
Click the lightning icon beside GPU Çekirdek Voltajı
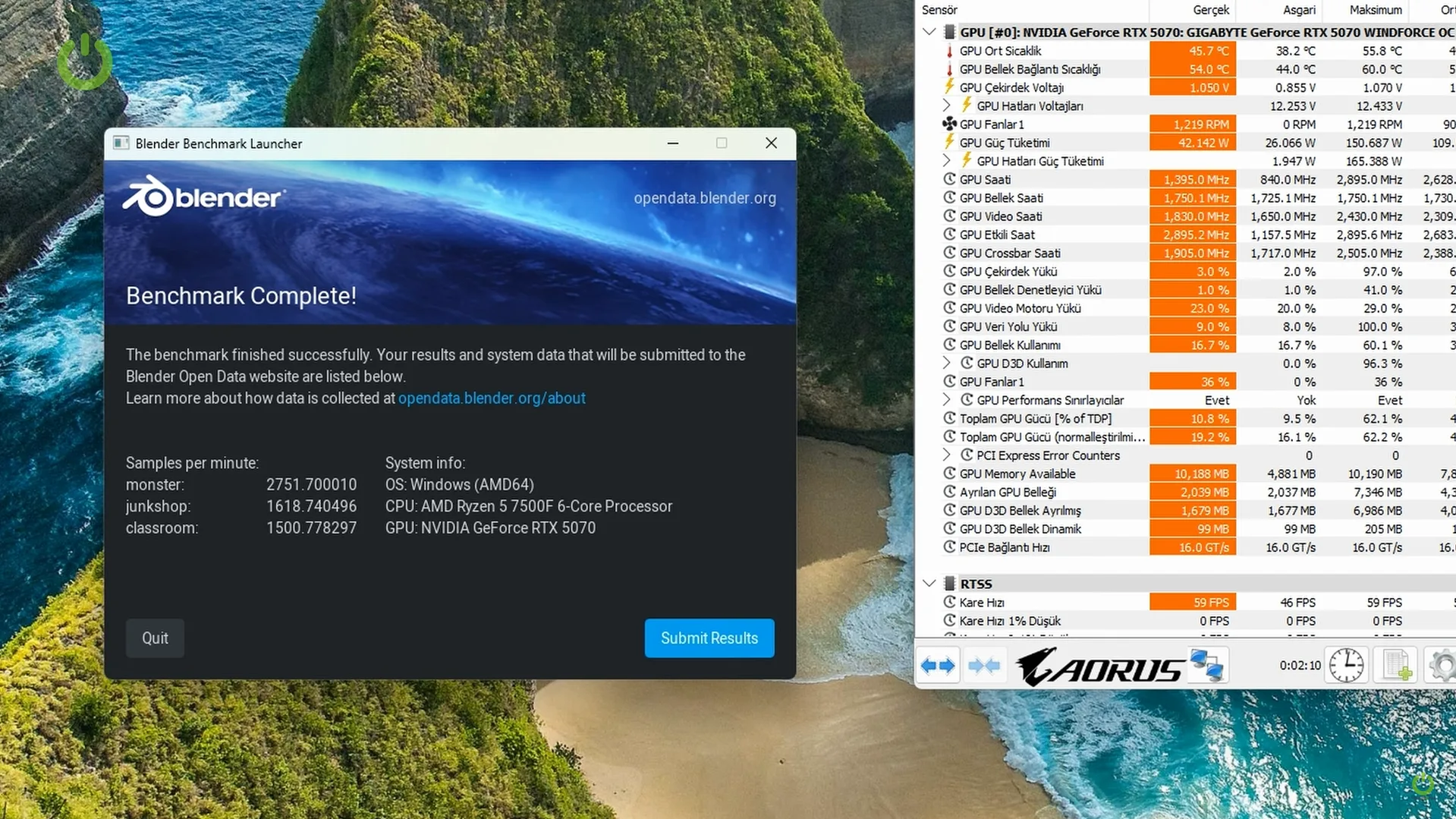949,87
